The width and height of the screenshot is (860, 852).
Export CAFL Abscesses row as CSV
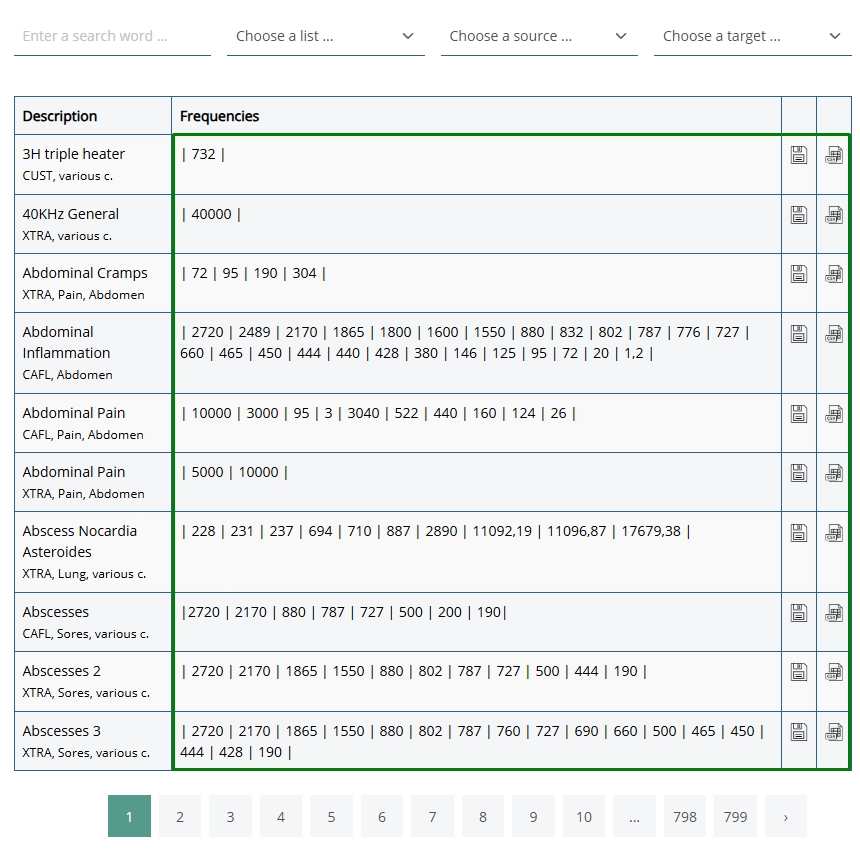[x=833, y=613]
